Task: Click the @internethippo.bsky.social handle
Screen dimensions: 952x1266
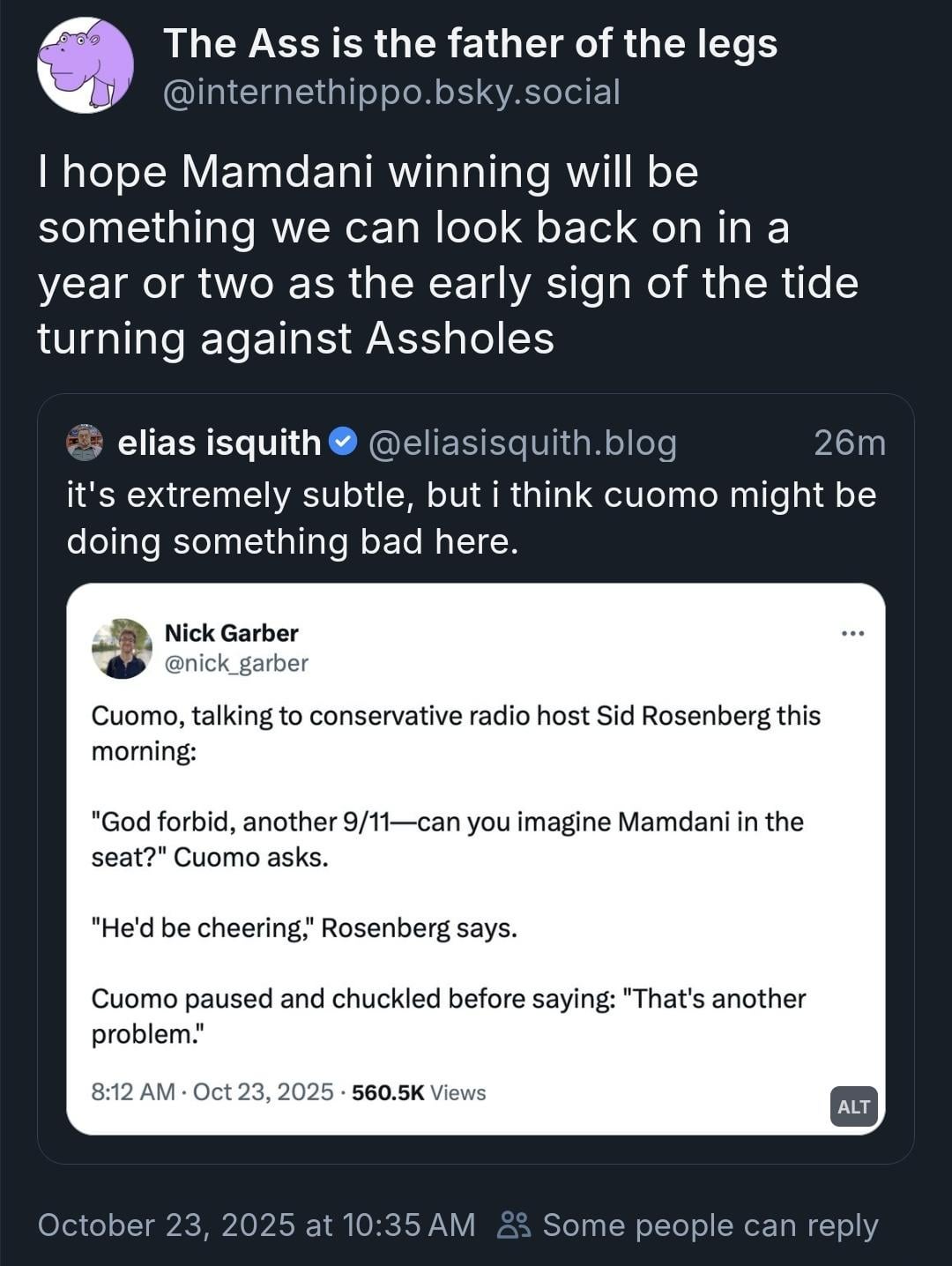Action: [391, 92]
